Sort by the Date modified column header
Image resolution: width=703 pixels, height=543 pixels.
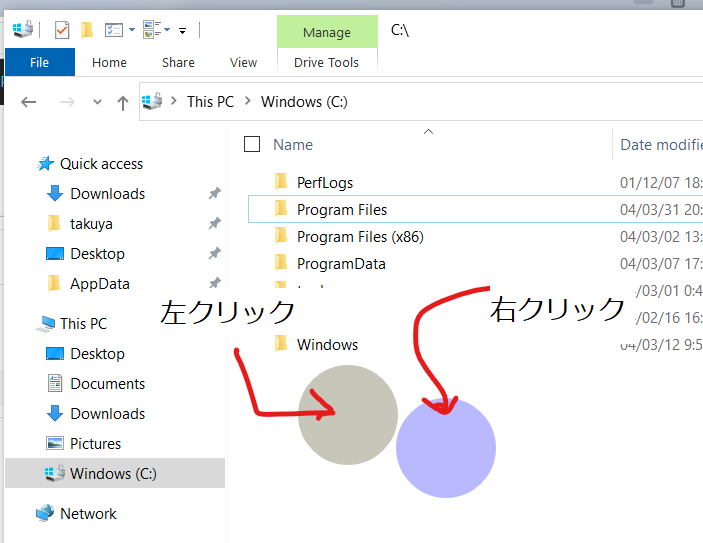(x=661, y=145)
